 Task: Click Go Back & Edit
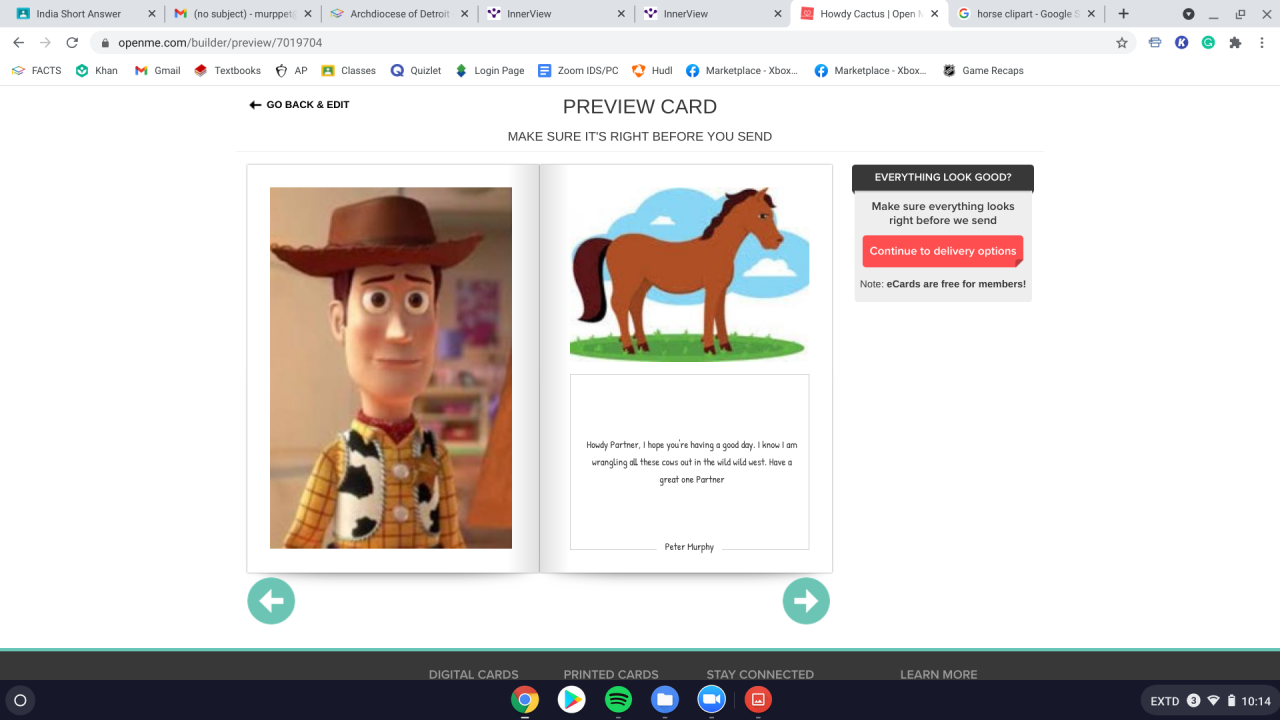pyautogui.click(x=299, y=105)
